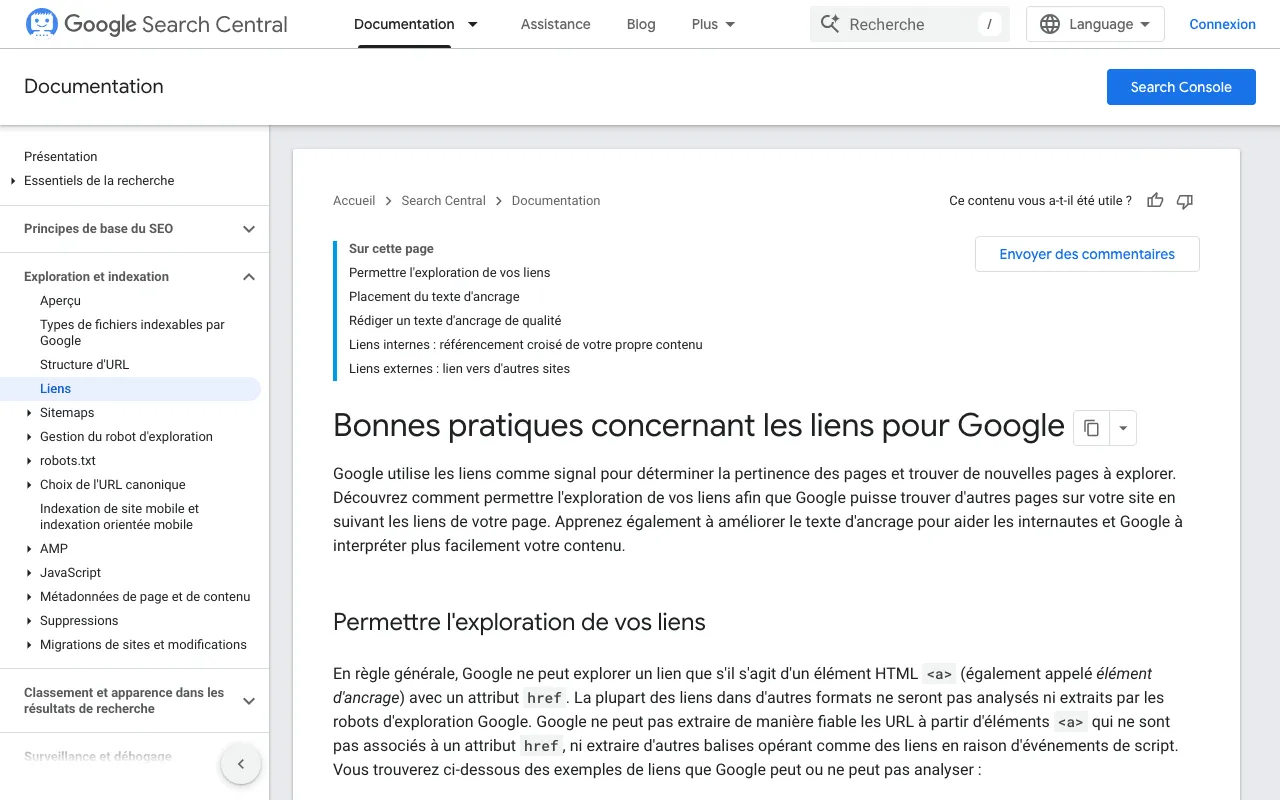Screen dimensions: 1280x800
Task: Open Structure d'URL in sidebar
Action: pyautogui.click(x=85, y=365)
